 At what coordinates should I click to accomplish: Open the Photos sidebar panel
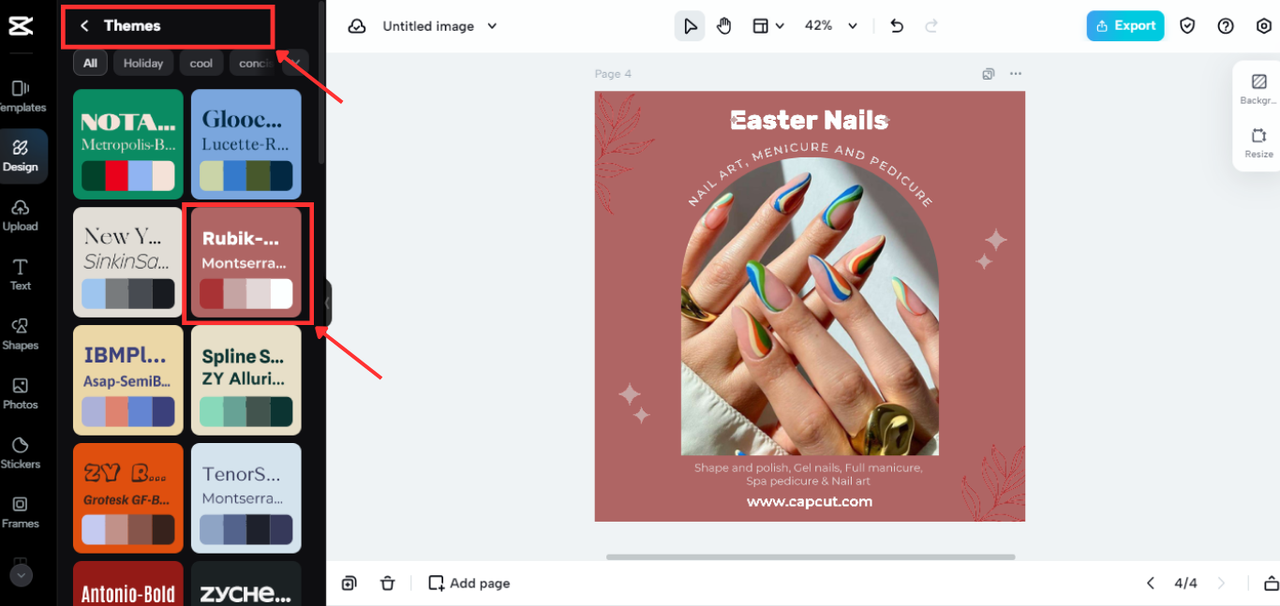coord(20,393)
